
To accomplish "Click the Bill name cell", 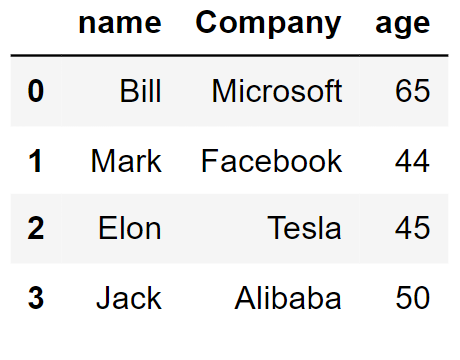I will point(141,91).
